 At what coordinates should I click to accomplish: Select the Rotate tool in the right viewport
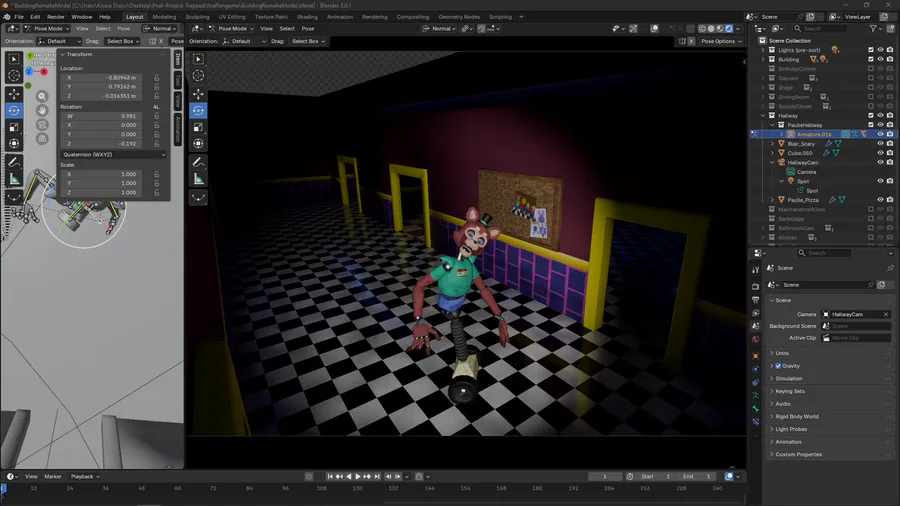point(199,111)
